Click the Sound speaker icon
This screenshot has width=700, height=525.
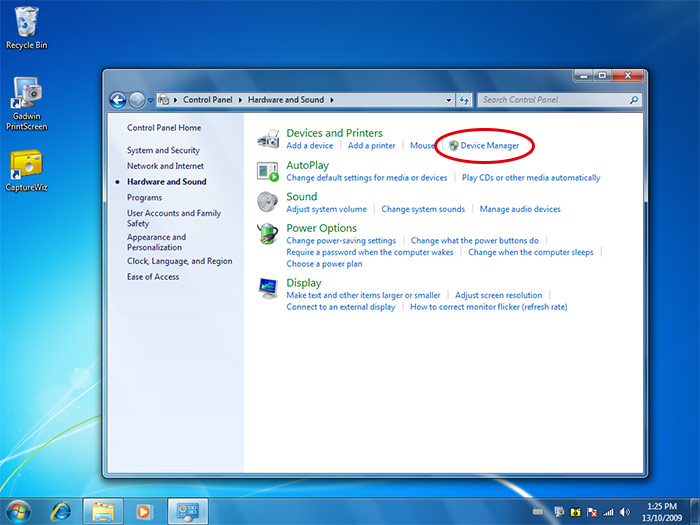coord(268,202)
